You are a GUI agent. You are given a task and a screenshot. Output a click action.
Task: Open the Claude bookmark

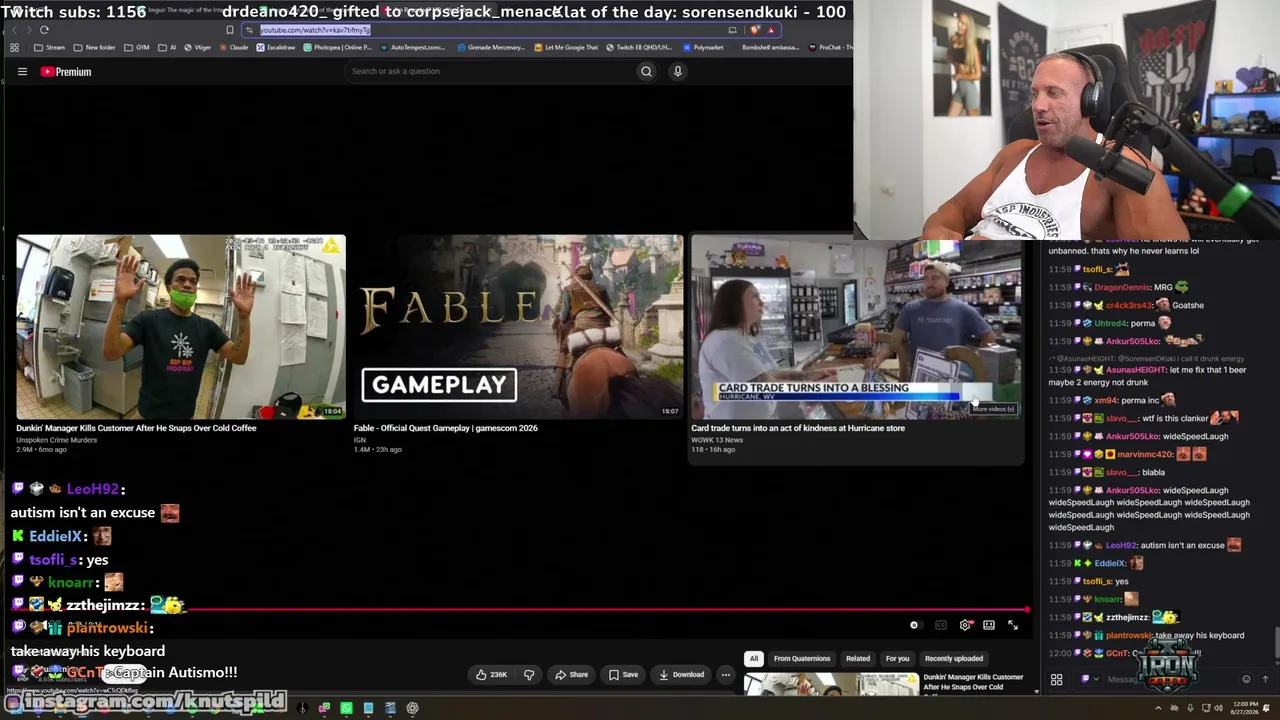(234, 47)
